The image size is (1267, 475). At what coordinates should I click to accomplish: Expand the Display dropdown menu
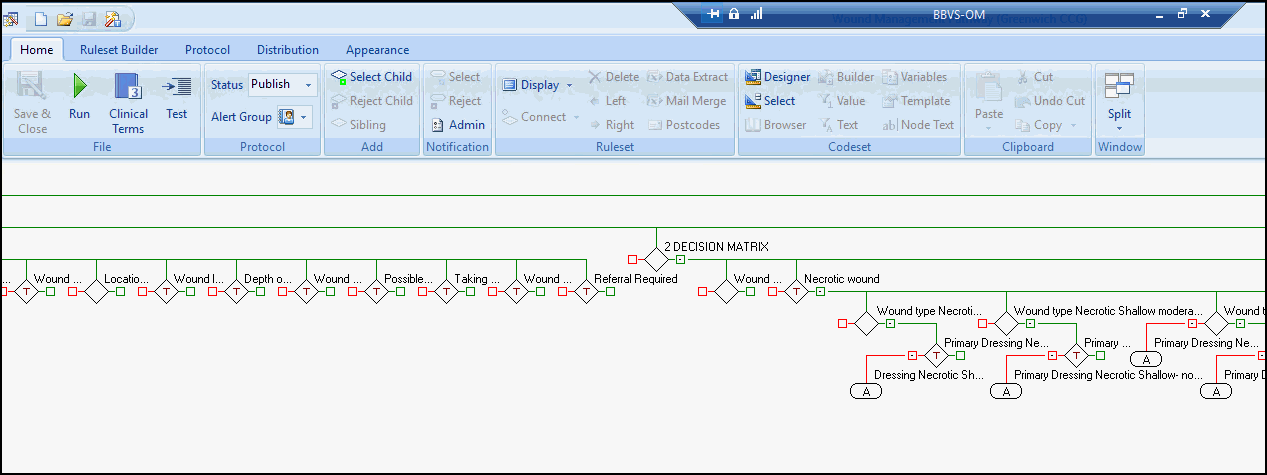click(x=569, y=85)
